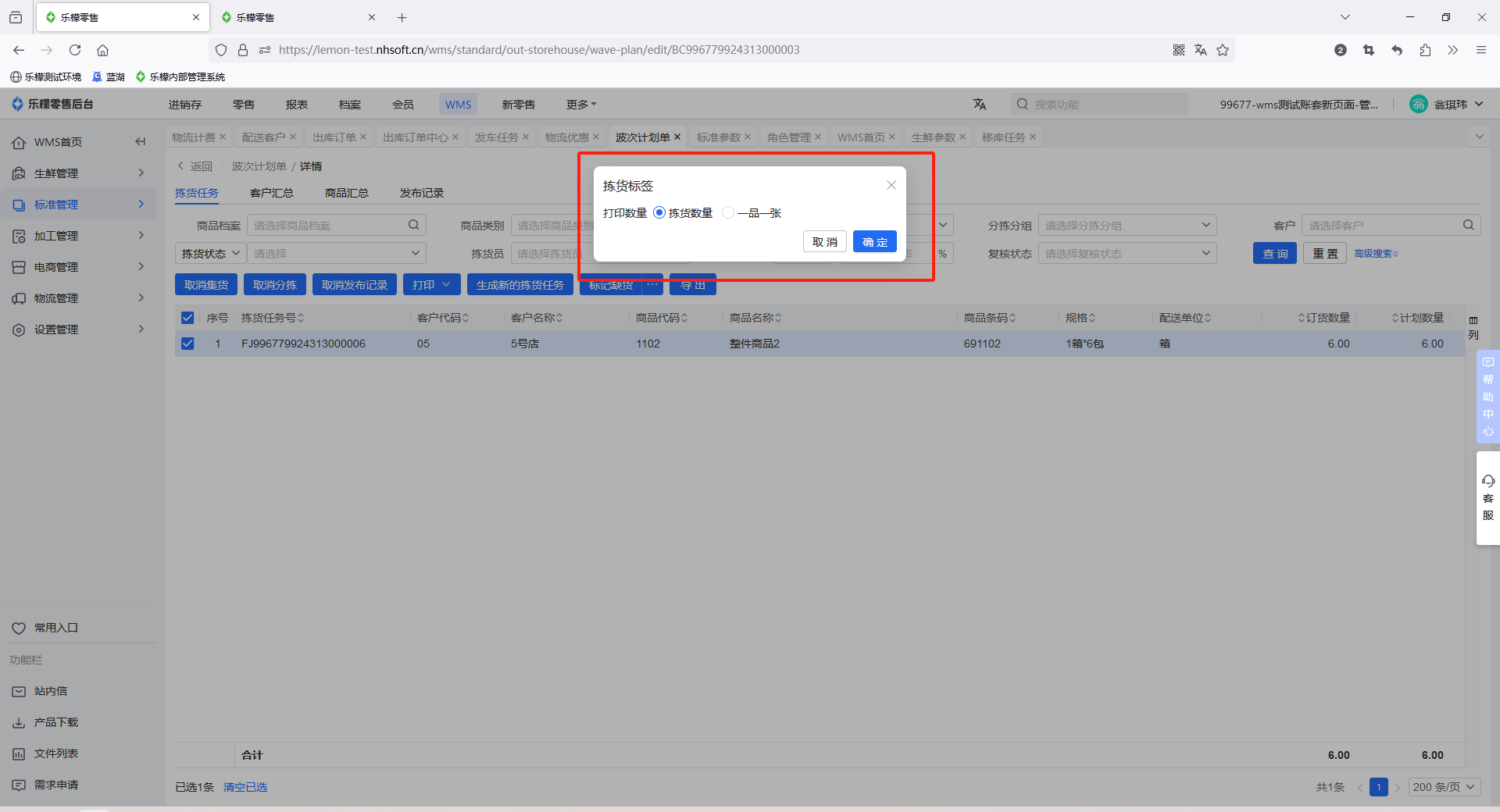Switch to 物流计费 page tab
The image size is (1500, 812).
[x=194, y=137]
